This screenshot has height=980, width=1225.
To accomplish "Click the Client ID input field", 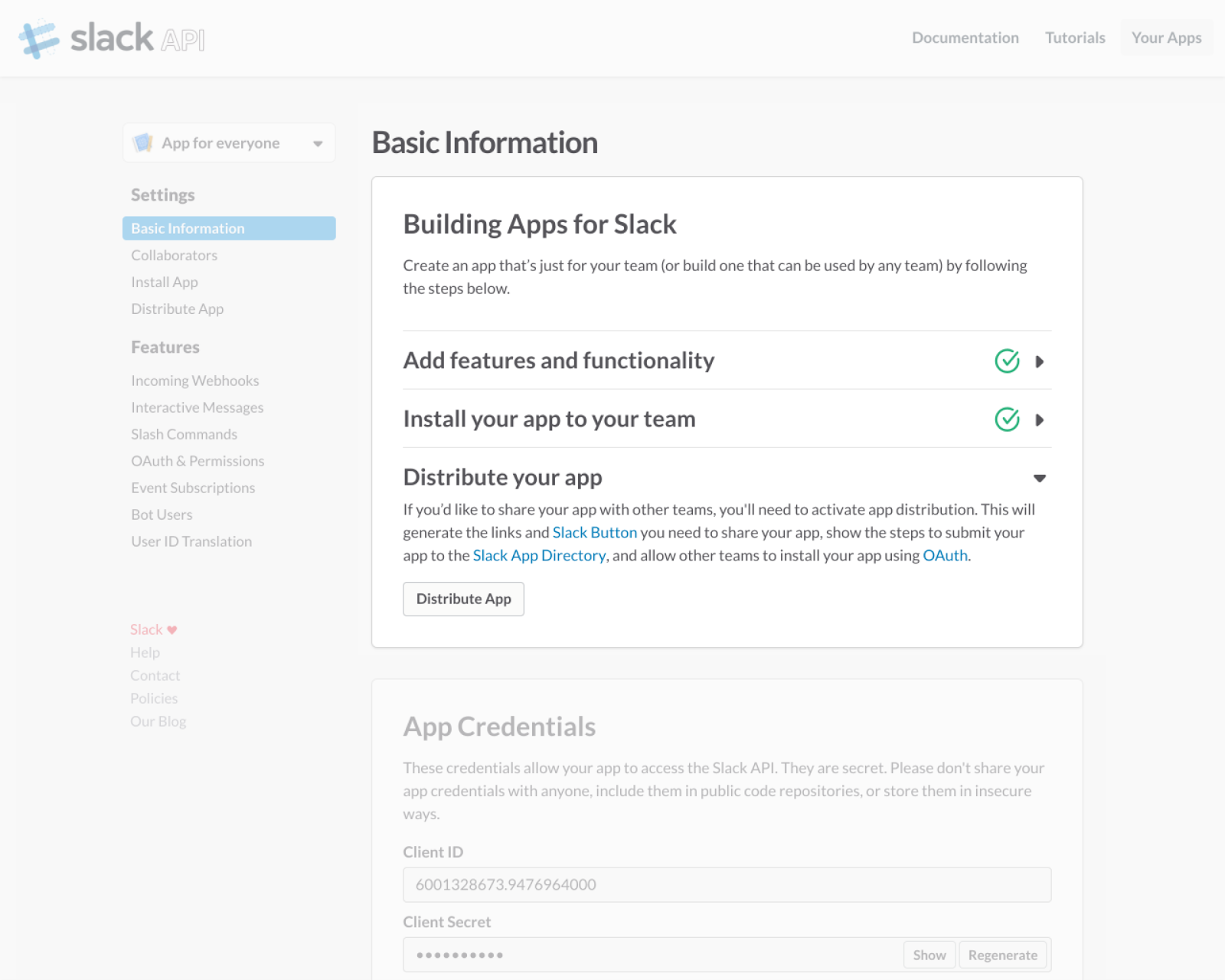I will pos(726,885).
